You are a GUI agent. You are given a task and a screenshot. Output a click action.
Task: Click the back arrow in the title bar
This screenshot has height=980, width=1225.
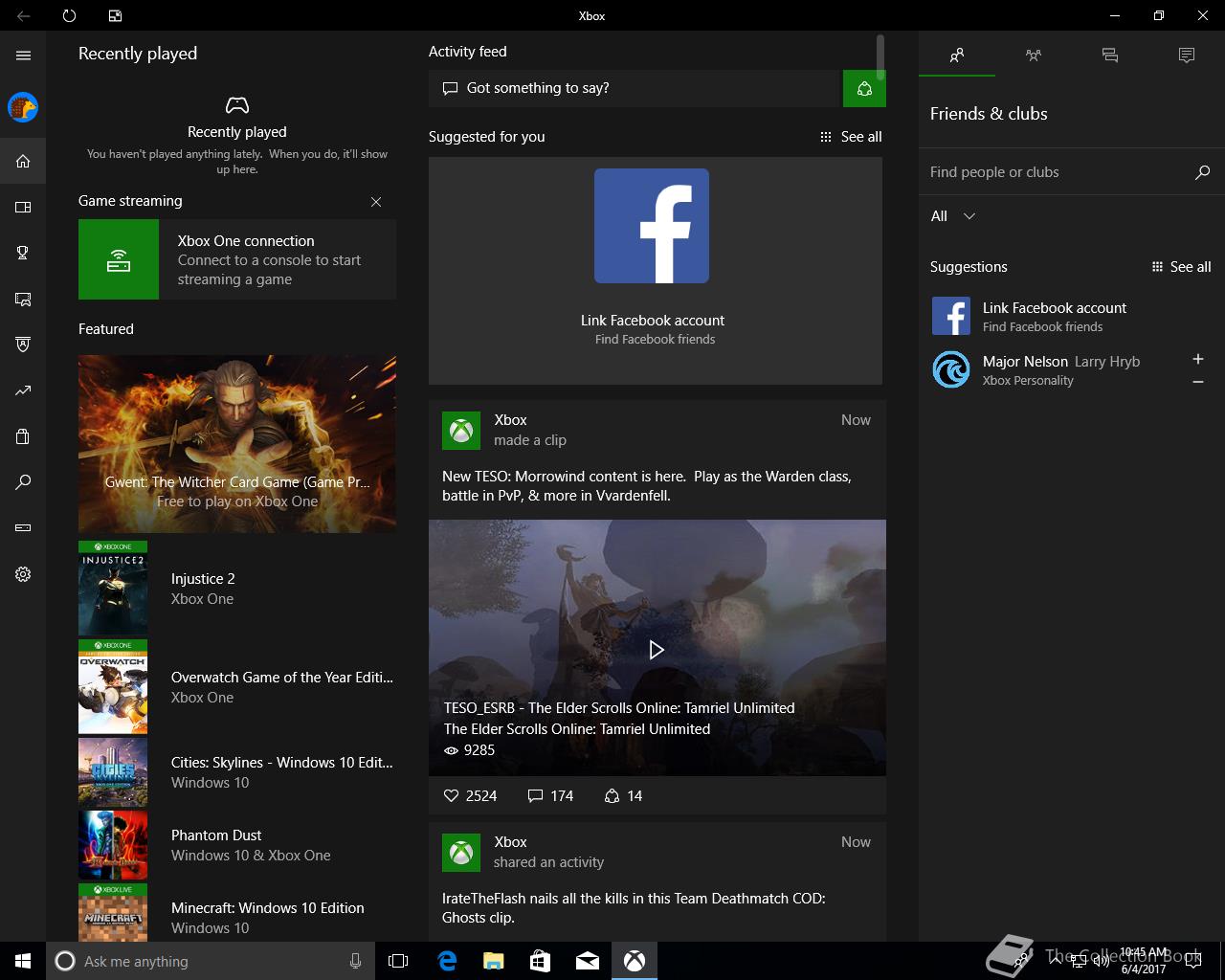click(23, 15)
